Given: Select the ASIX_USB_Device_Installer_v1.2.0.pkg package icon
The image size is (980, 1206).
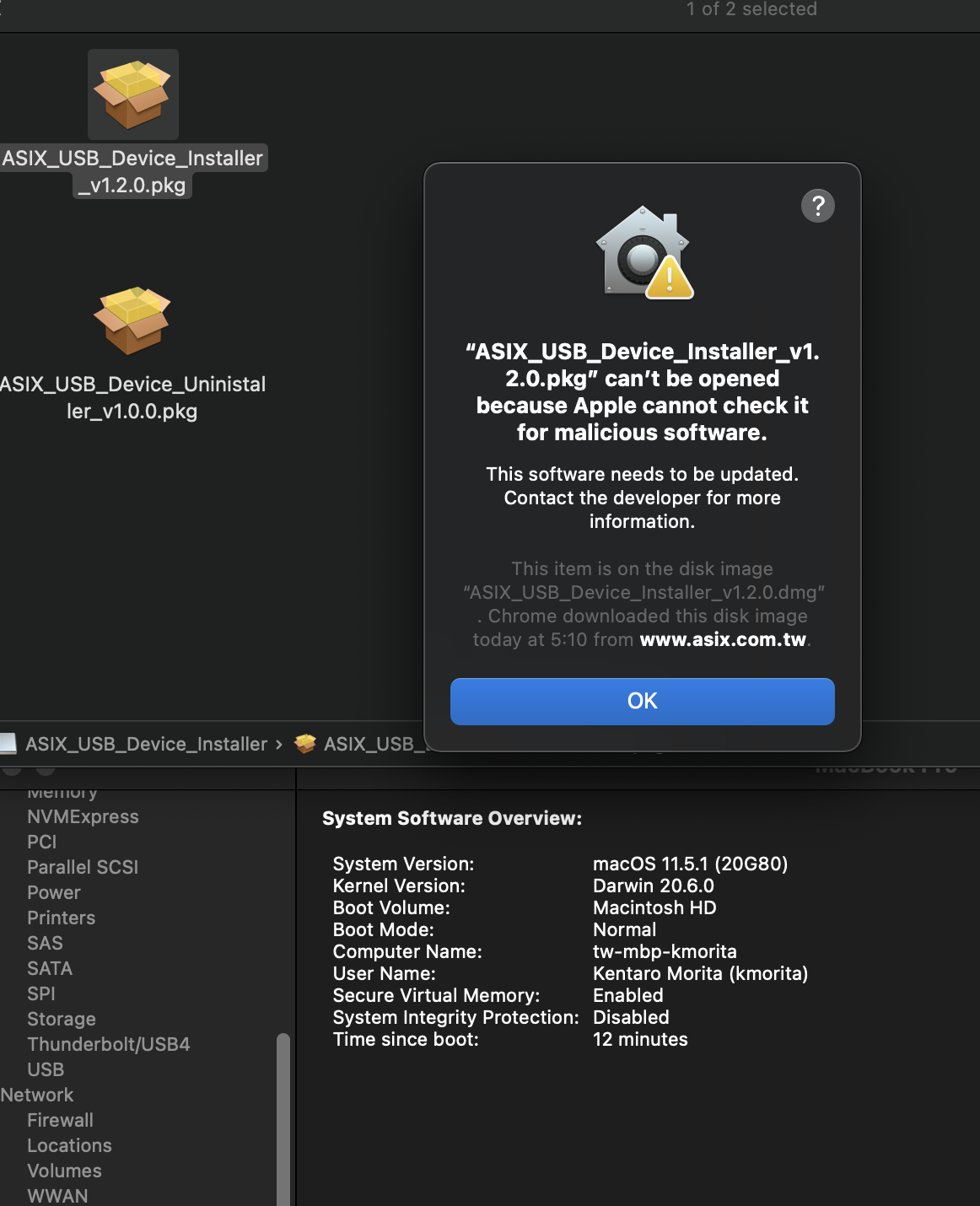Looking at the screenshot, I should click(x=132, y=94).
